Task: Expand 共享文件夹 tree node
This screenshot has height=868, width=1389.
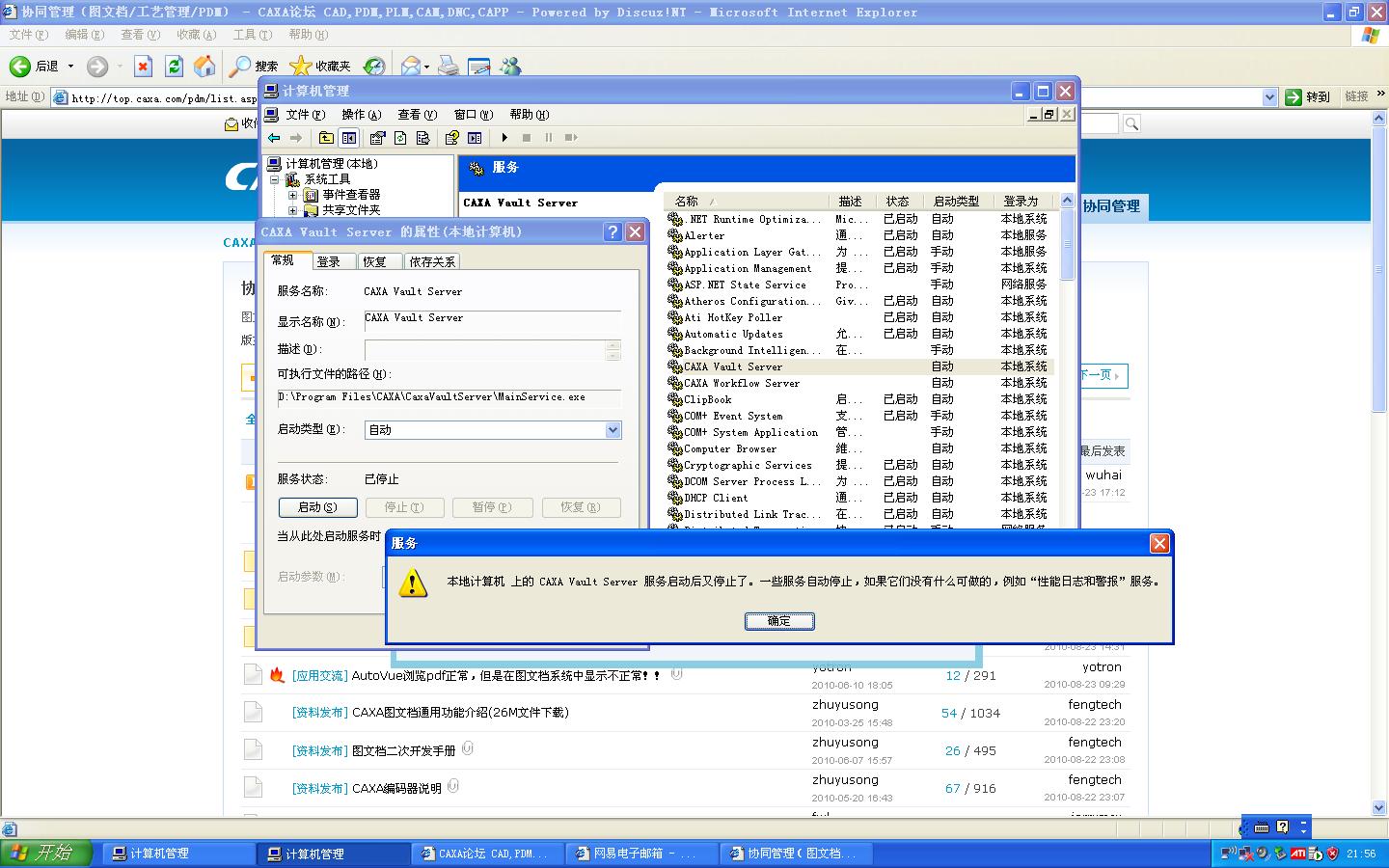Action: click(293, 210)
